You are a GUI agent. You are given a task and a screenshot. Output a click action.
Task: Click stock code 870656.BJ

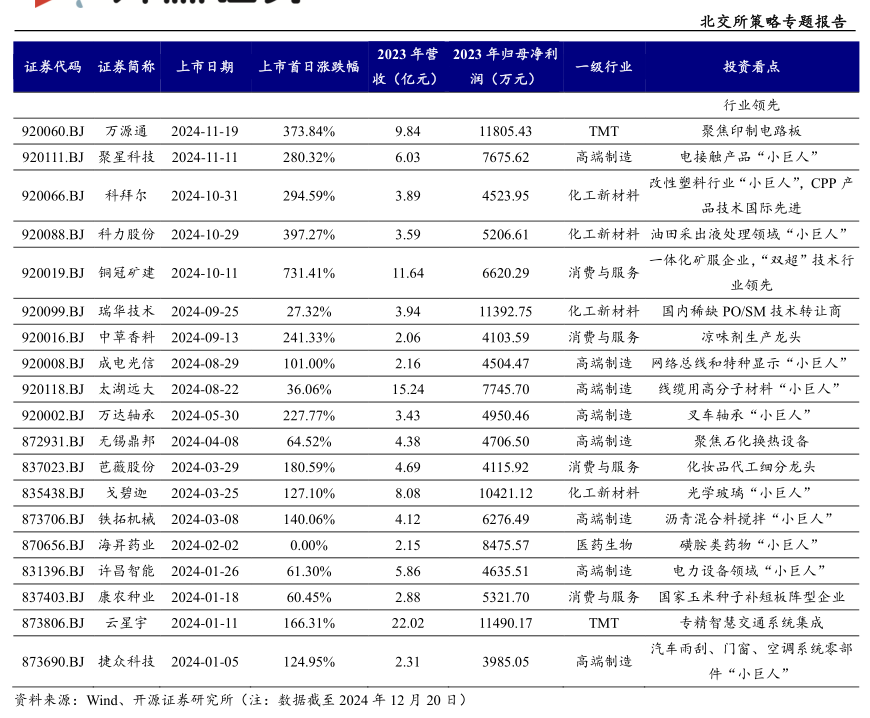53,545
